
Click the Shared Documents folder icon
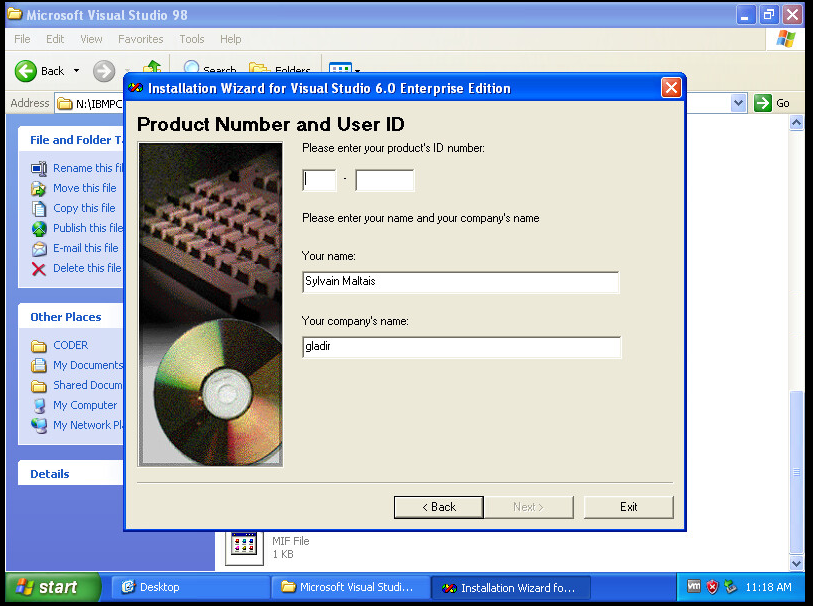[39, 386]
